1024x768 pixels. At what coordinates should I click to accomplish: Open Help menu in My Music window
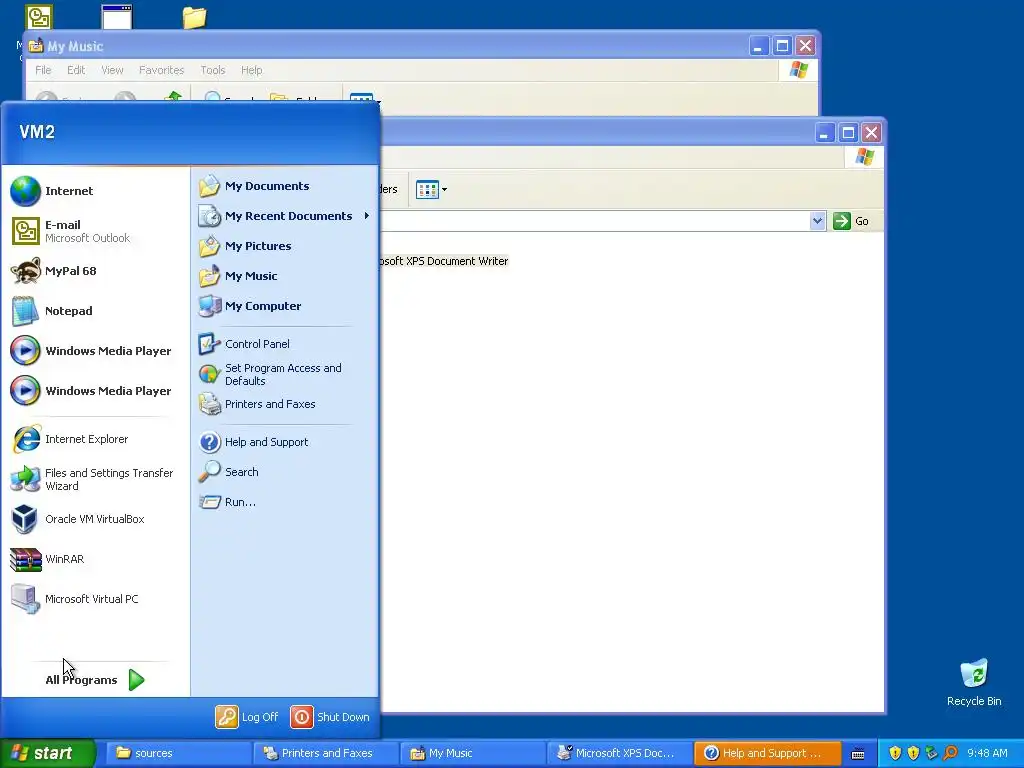tap(251, 70)
